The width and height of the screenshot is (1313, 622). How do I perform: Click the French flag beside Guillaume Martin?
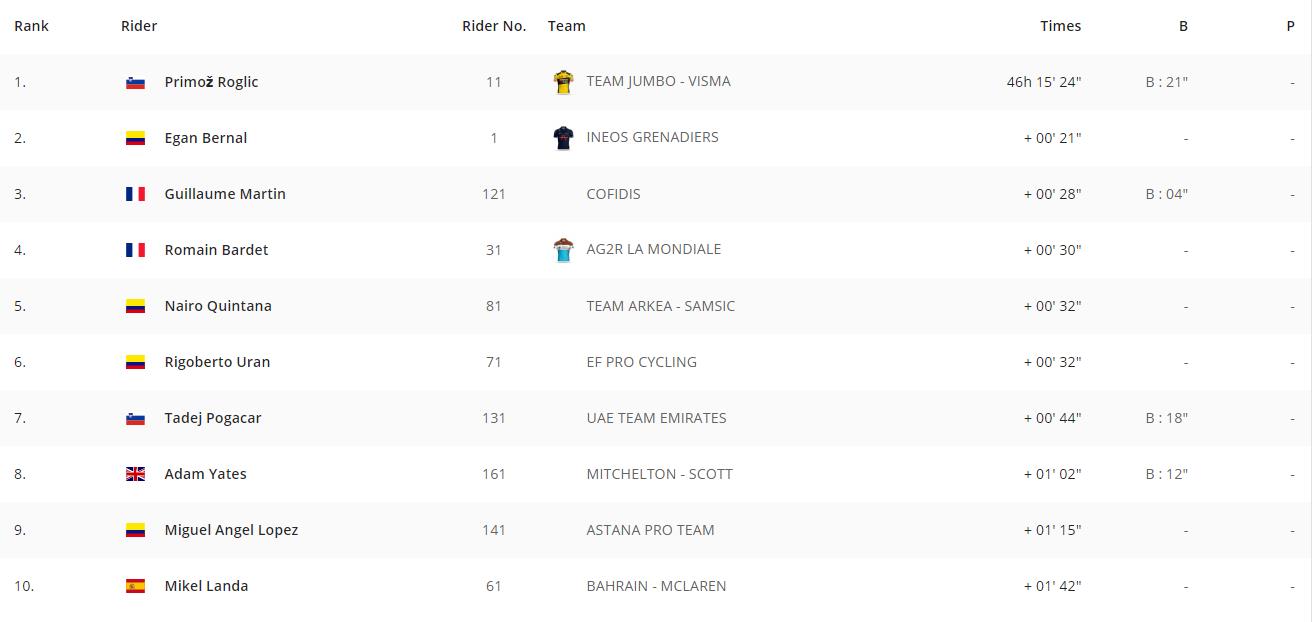tap(135, 195)
